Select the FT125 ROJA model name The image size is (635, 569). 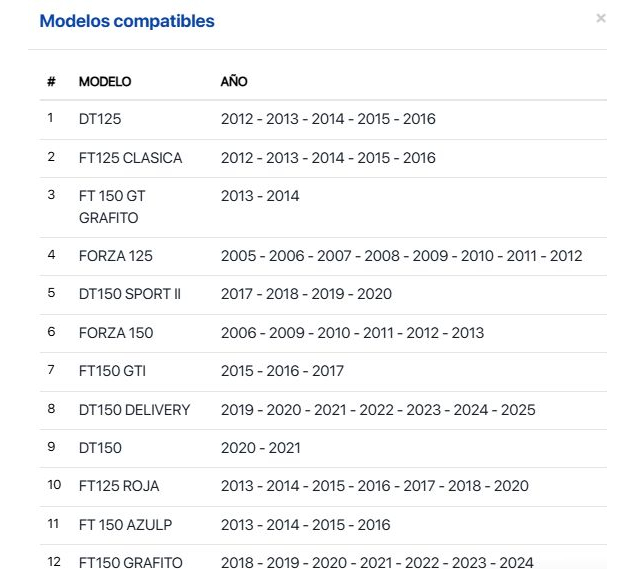pos(119,486)
